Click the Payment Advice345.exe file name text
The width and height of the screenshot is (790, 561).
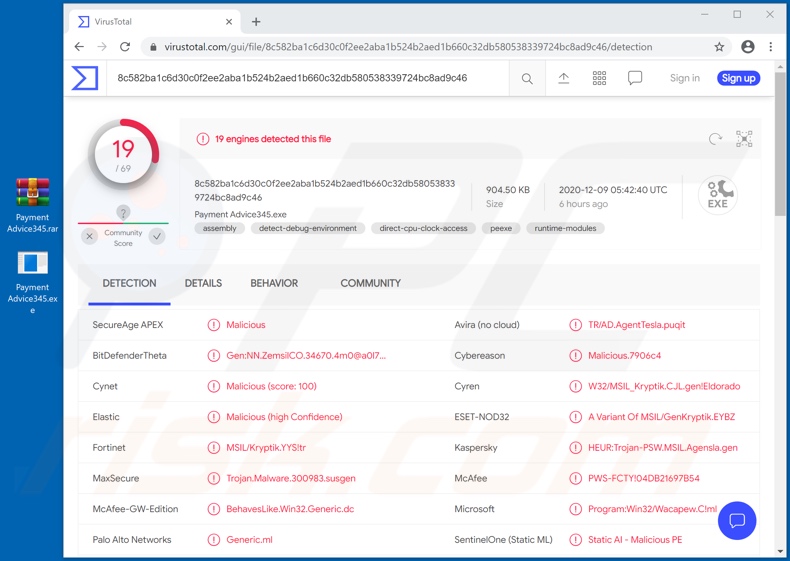coord(240,214)
